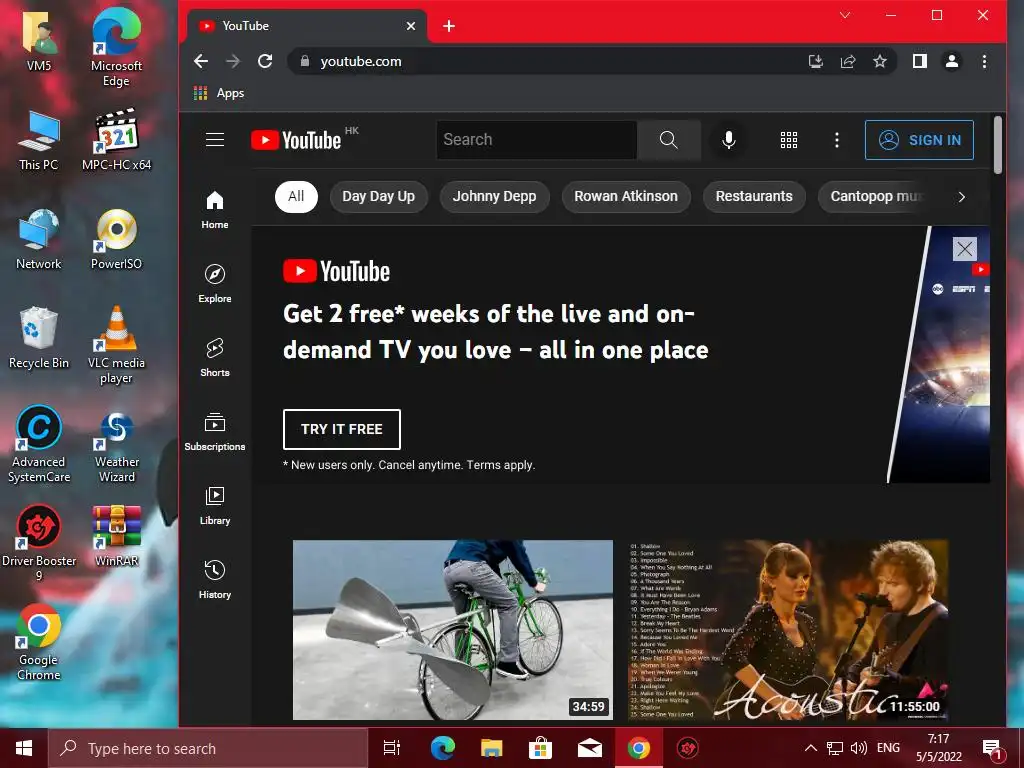Open the YouTube apps grid icon
The height and width of the screenshot is (768, 1024).
pos(789,140)
